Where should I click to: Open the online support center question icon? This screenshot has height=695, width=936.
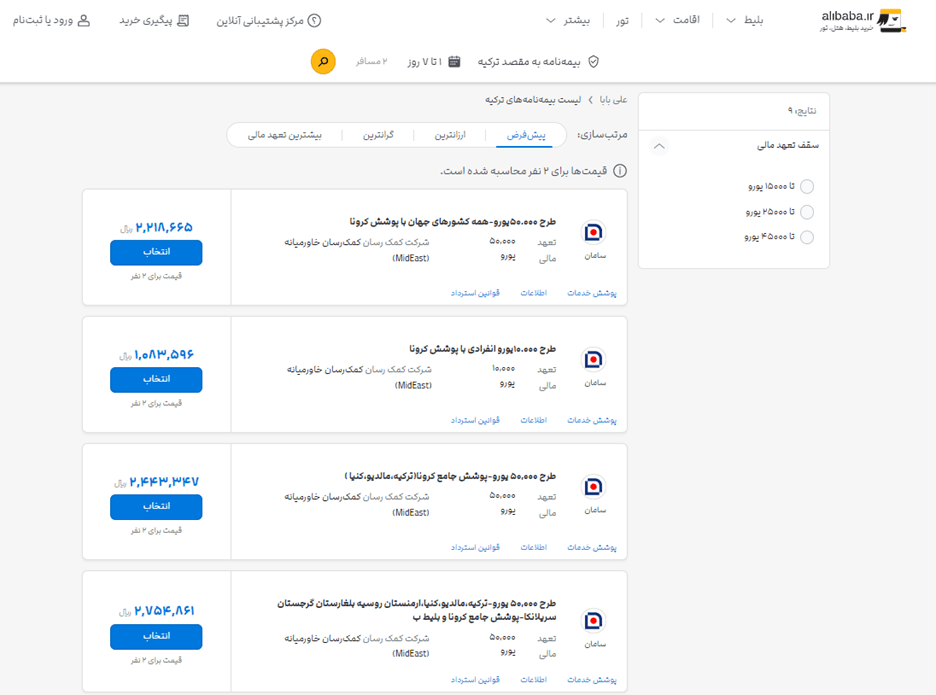[314, 20]
